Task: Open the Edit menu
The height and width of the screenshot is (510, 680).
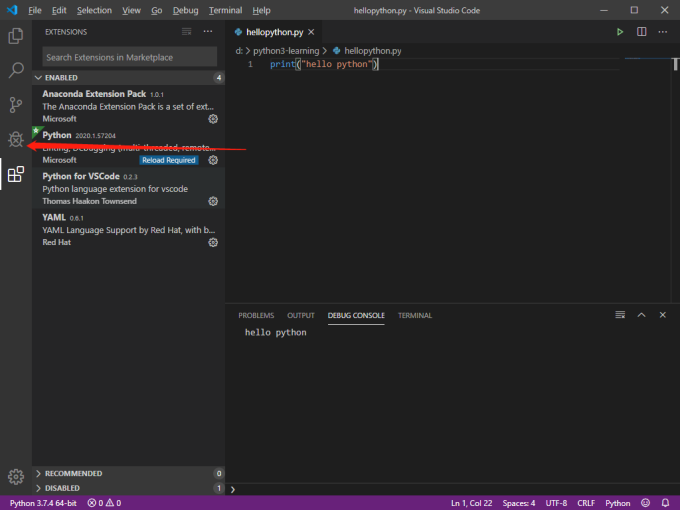Action: (x=59, y=10)
